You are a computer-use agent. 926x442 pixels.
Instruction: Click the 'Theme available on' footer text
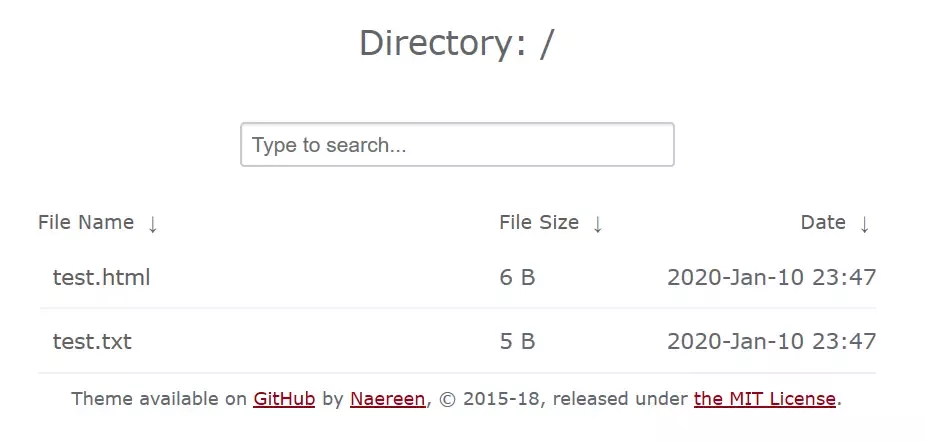159,399
